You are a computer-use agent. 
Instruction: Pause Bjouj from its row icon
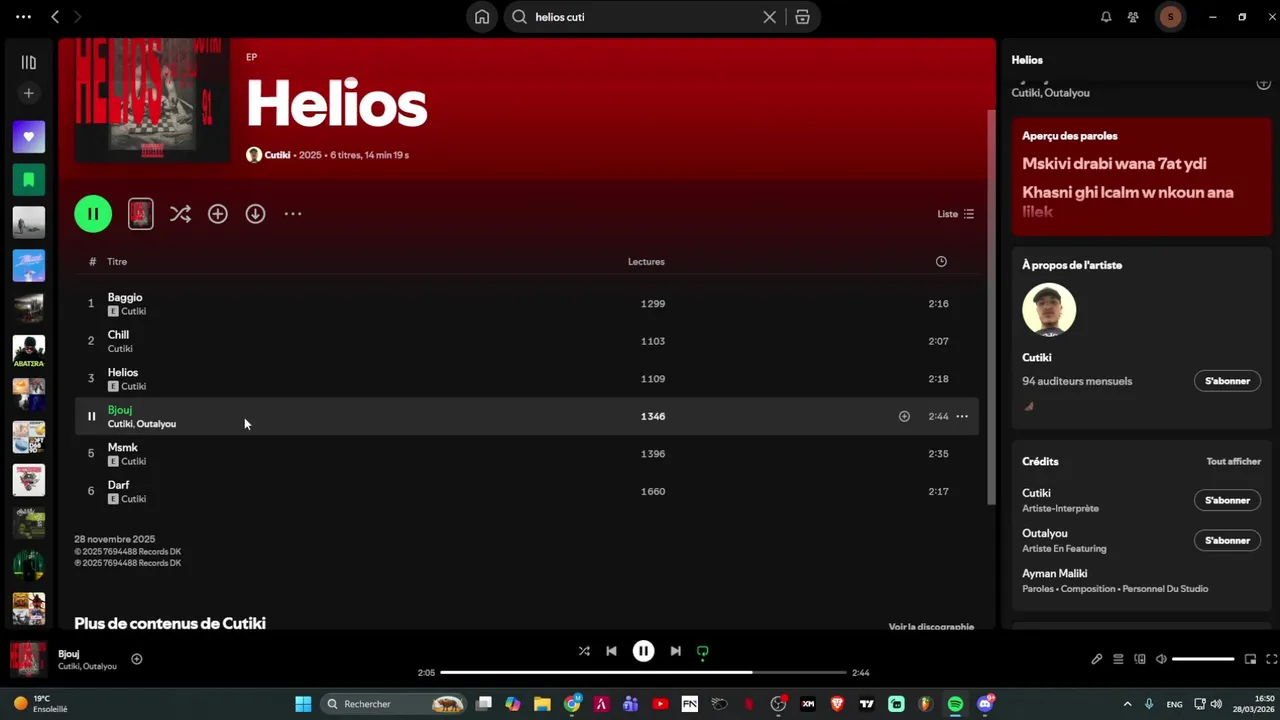click(91, 416)
